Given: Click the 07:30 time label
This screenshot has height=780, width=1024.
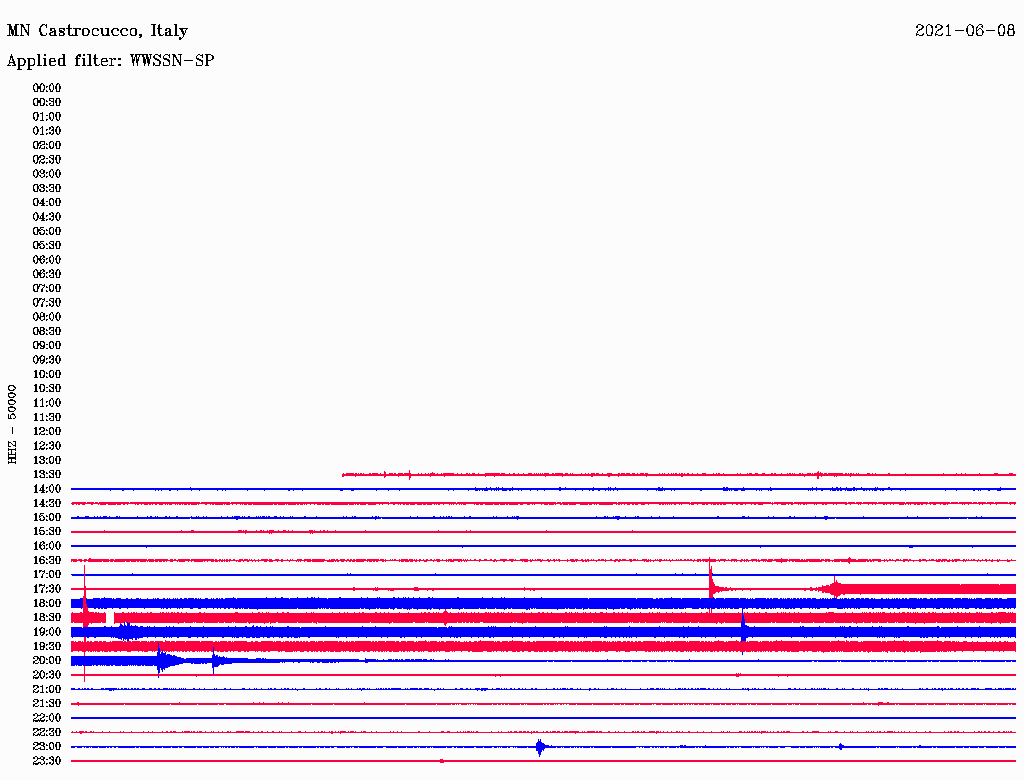Looking at the screenshot, I should pos(47,302).
